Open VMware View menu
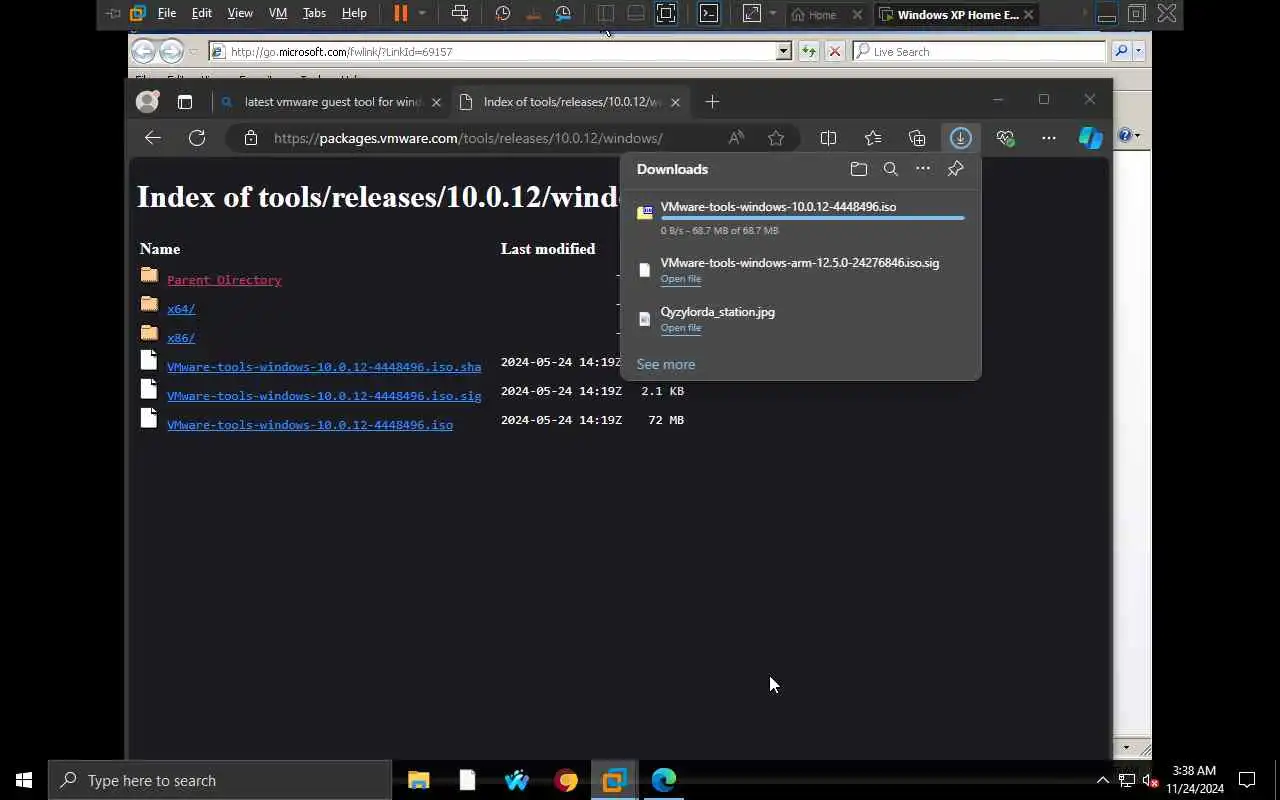1280x800 pixels. 240,14
